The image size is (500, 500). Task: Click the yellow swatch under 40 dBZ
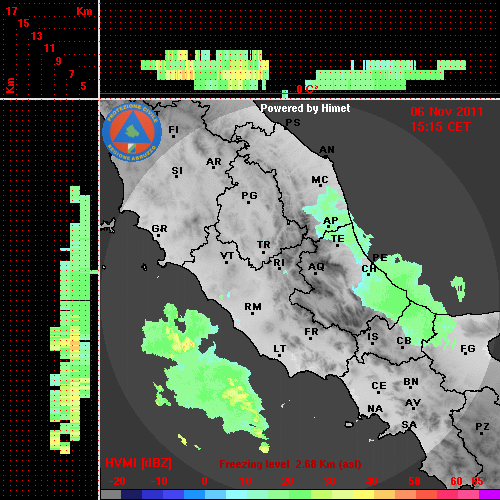[363, 494]
